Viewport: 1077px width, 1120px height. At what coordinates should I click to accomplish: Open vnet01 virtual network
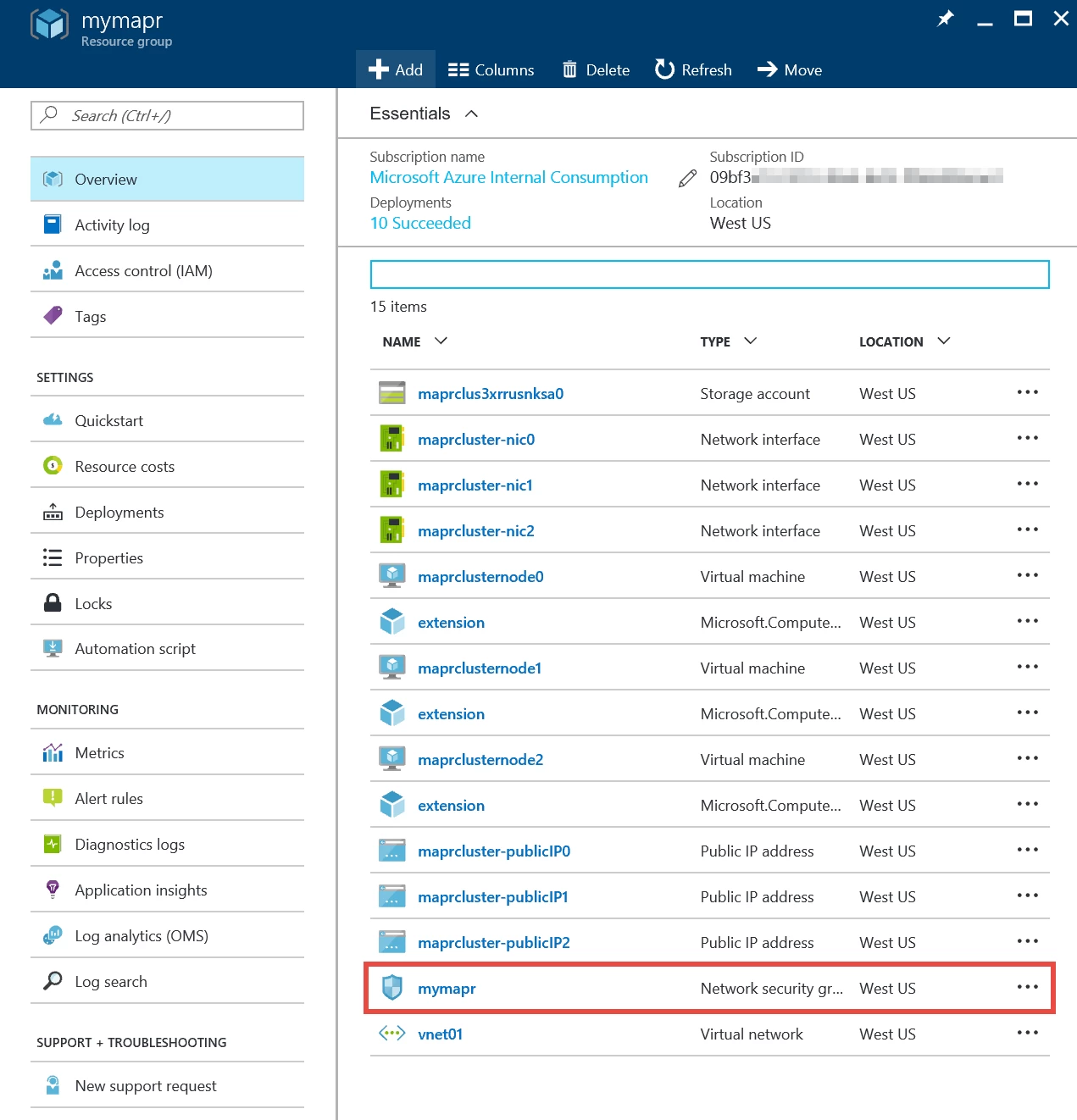click(440, 1034)
